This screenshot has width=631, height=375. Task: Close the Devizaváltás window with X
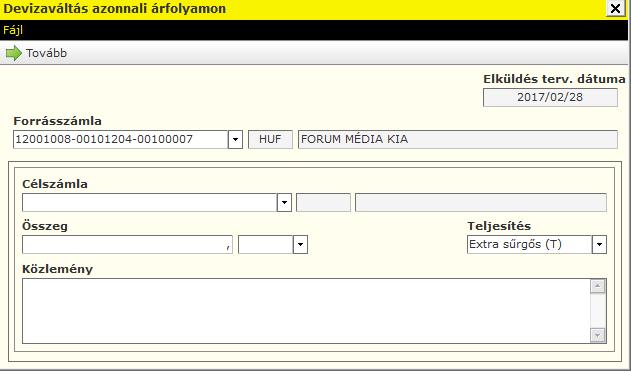click(x=615, y=8)
